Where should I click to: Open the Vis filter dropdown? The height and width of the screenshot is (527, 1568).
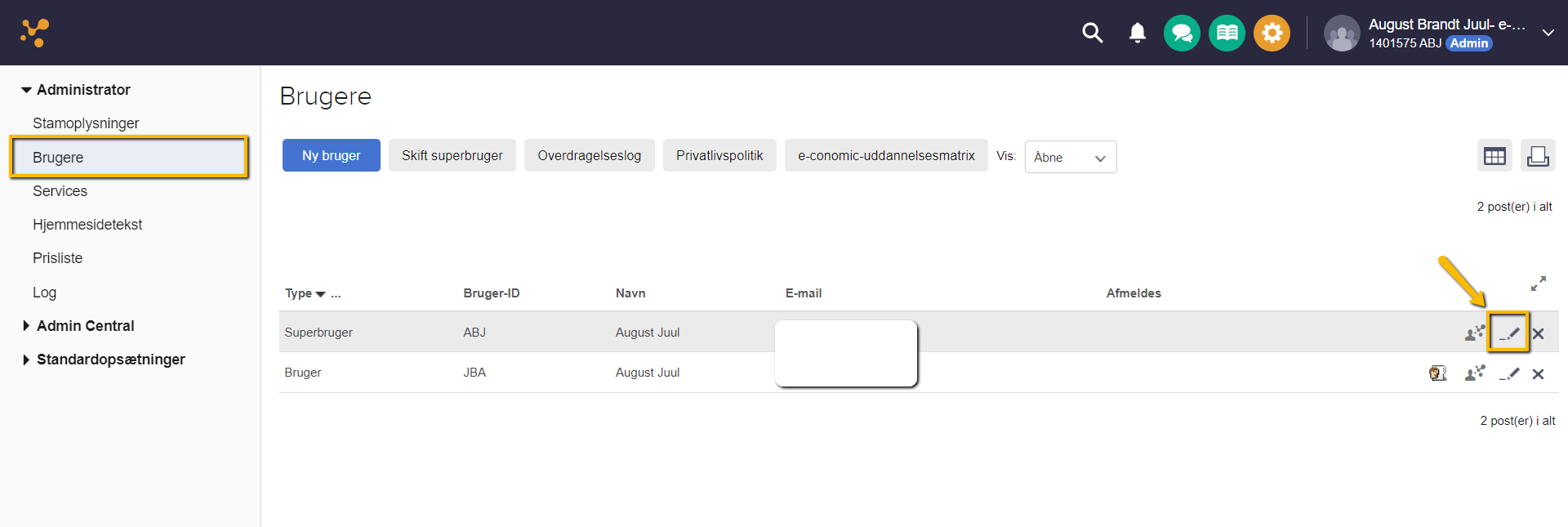tap(1070, 157)
